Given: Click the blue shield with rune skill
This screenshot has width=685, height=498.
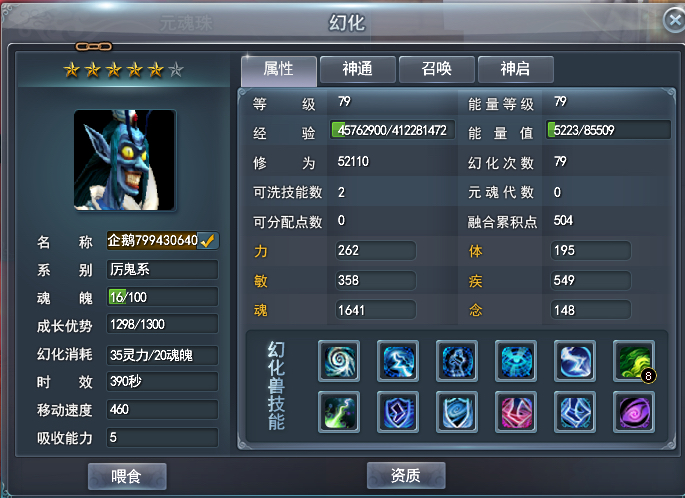Looking at the screenshot, I should pos(398,412).
